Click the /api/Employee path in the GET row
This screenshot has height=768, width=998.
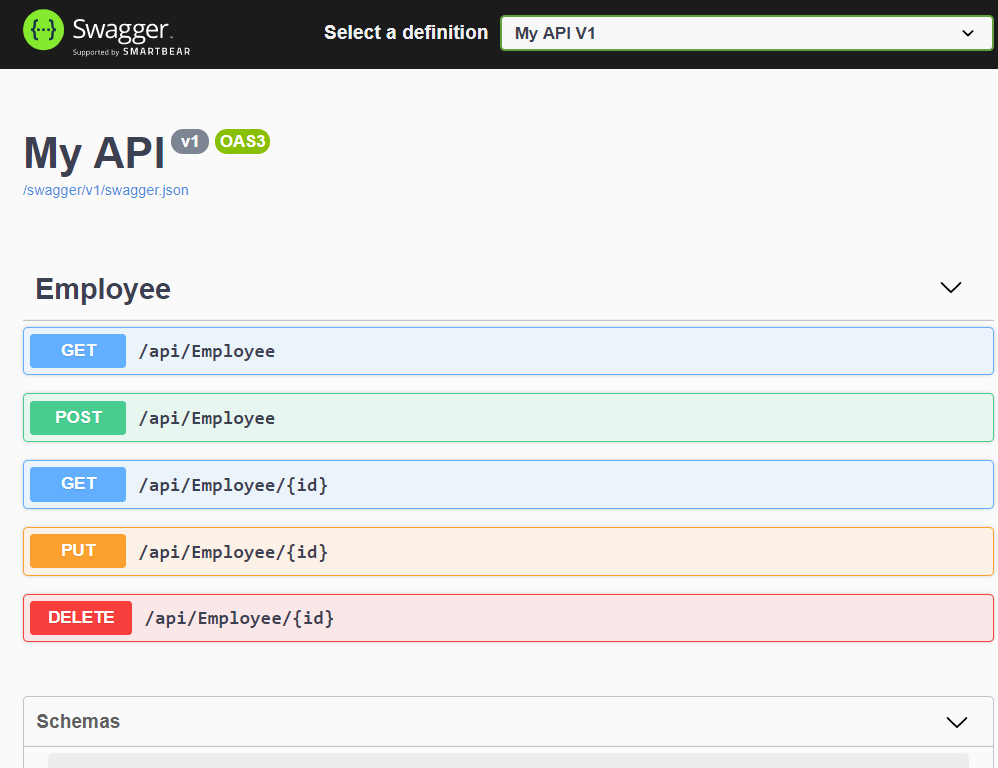[x=206, y=351]
